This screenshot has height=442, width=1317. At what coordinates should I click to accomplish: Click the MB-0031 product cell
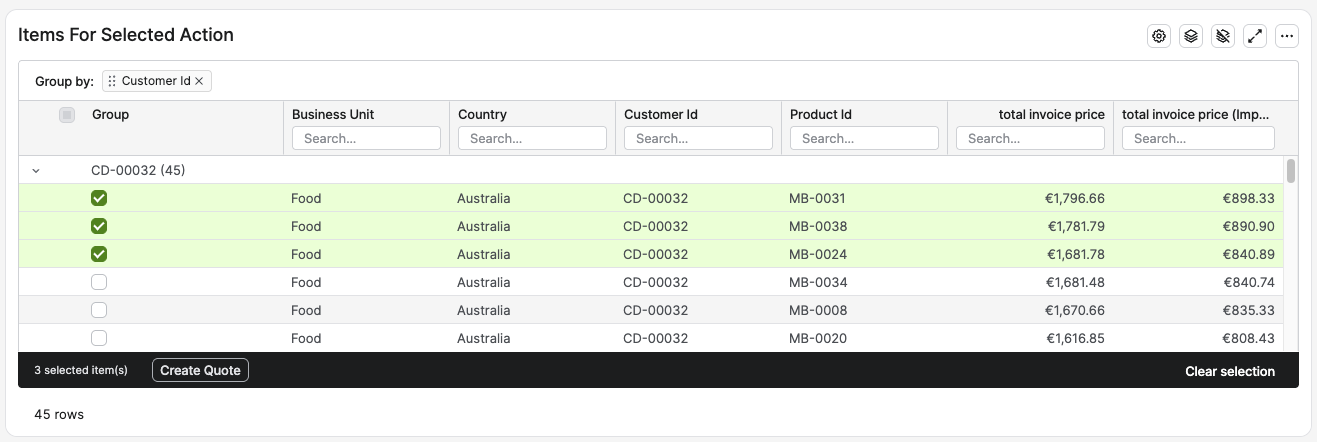coord(818,198)
